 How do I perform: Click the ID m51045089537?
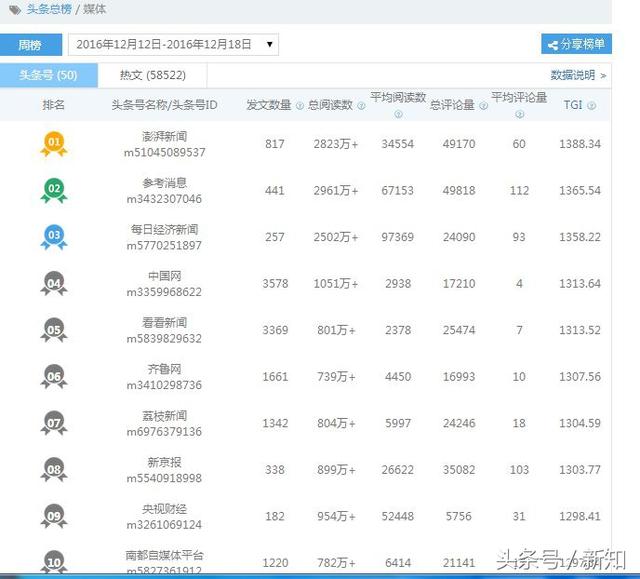pos(164,152)
